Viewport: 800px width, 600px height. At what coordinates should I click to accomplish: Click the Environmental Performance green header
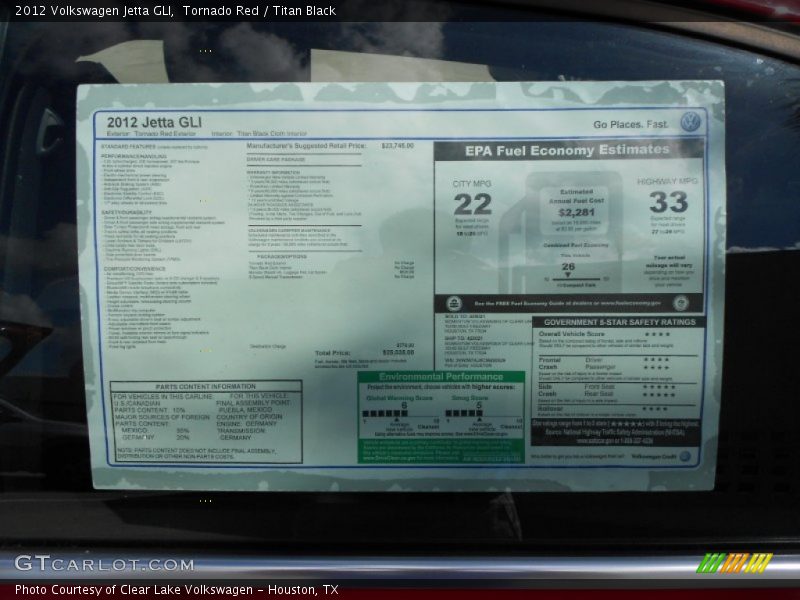pyautogui.click(x=441, y=377)
